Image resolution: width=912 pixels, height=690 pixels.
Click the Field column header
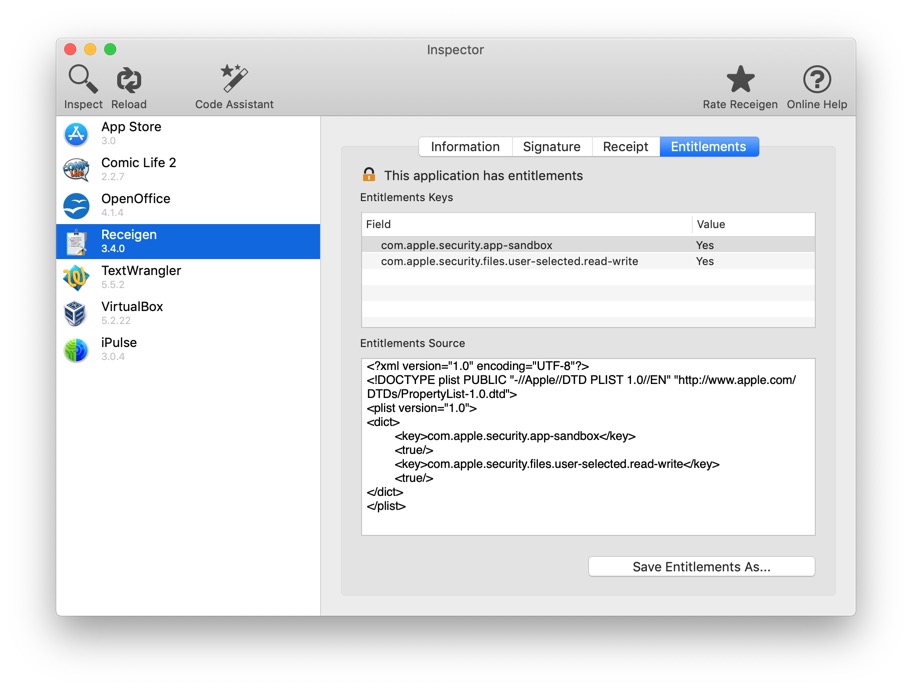point(526,225)
